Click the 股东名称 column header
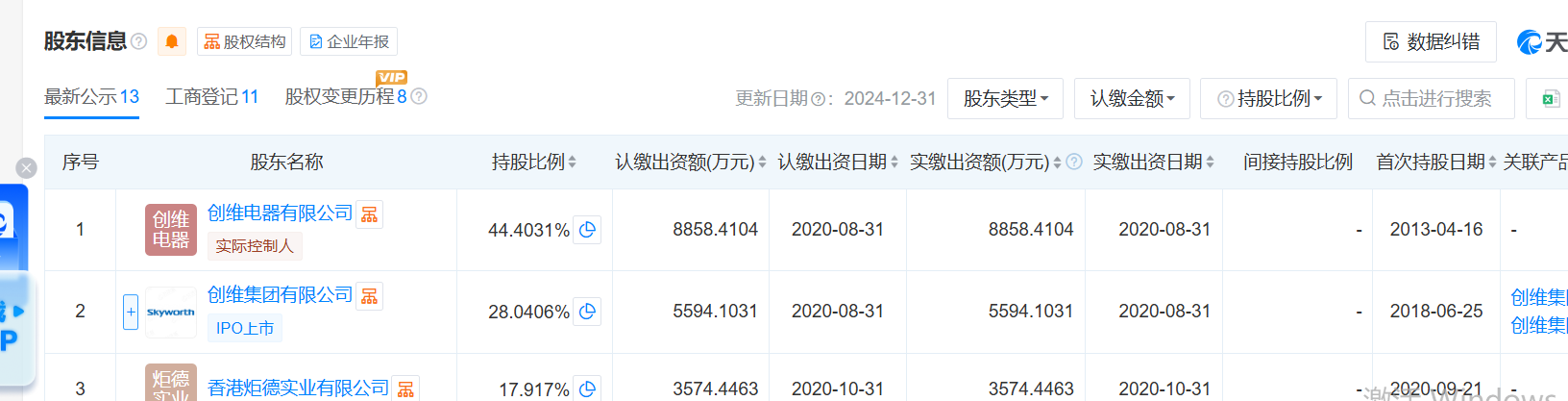 click(x=286, y=162)
